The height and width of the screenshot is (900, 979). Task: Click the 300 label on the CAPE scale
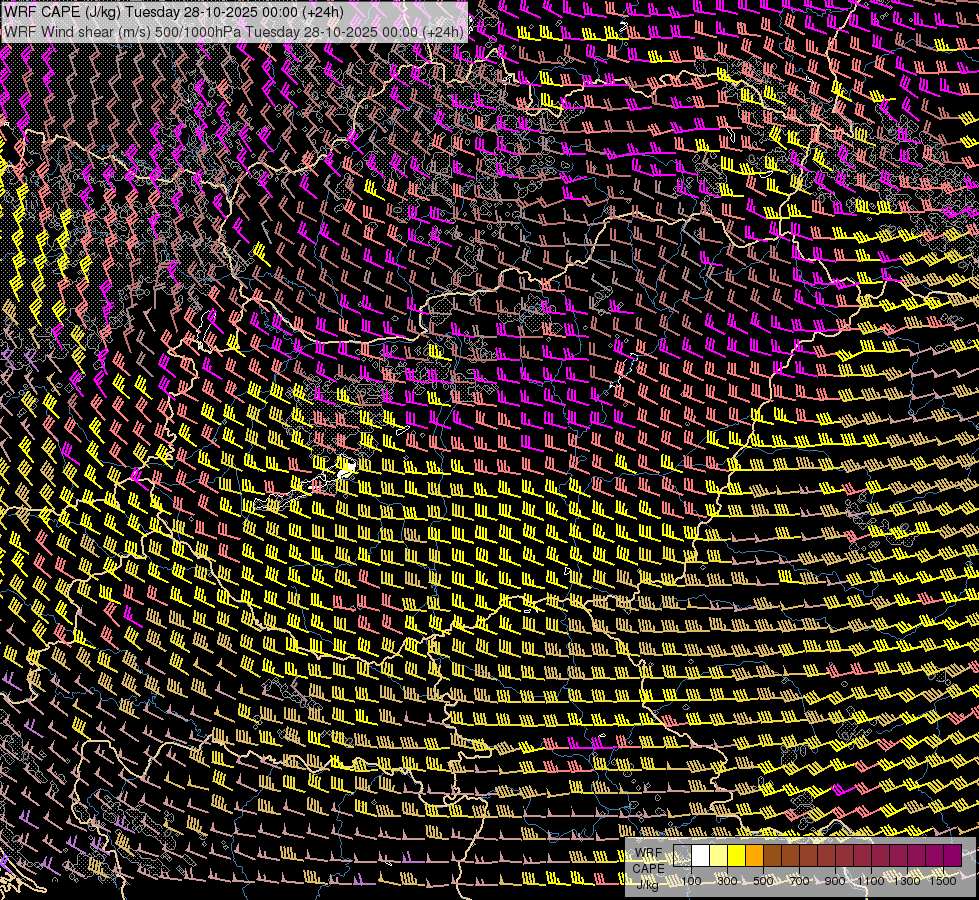727,881
